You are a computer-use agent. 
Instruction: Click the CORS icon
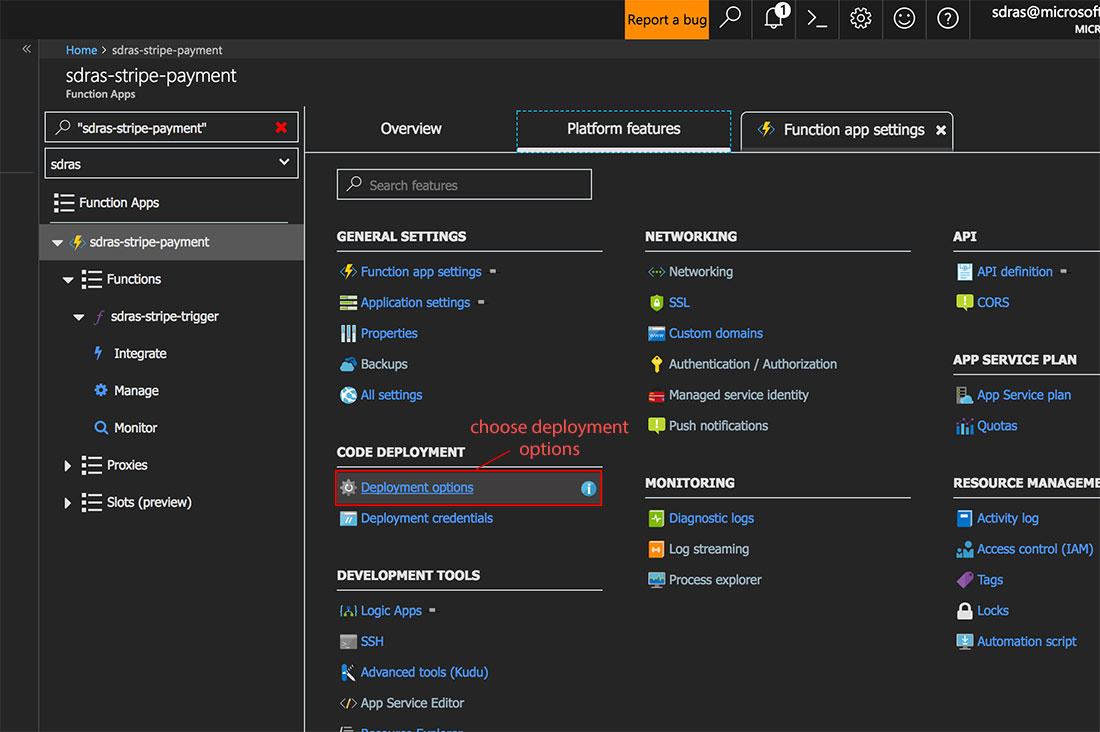click(965, 302)
